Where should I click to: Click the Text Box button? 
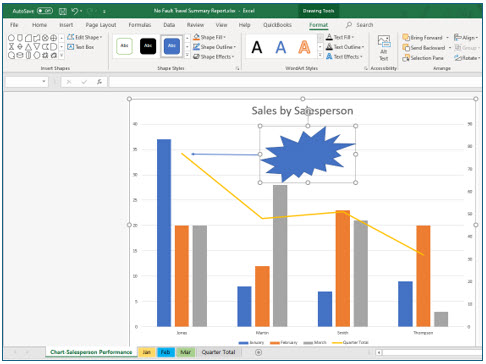coord(81,47)
